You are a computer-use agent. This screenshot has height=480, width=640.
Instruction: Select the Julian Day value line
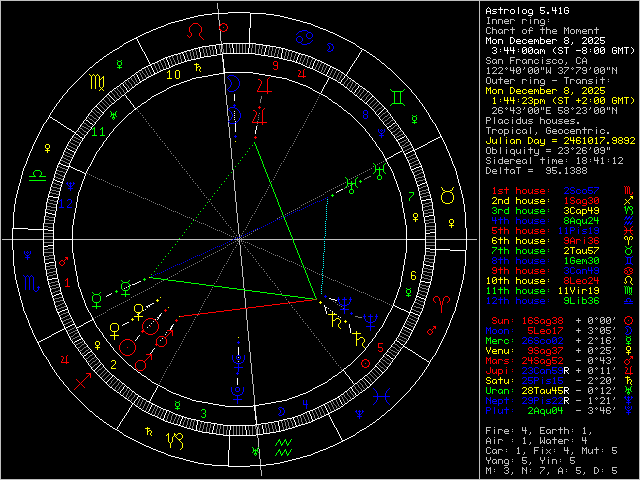pos(559,140)
